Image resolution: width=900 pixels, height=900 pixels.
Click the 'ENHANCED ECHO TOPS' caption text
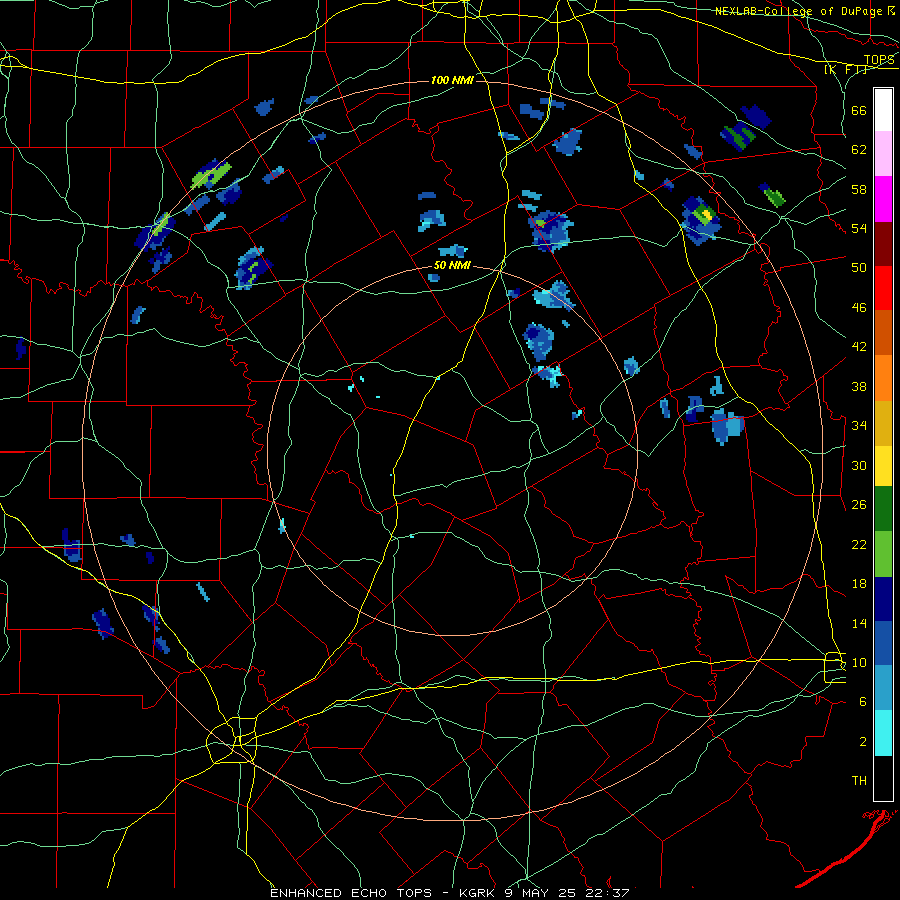pos(351,893)
